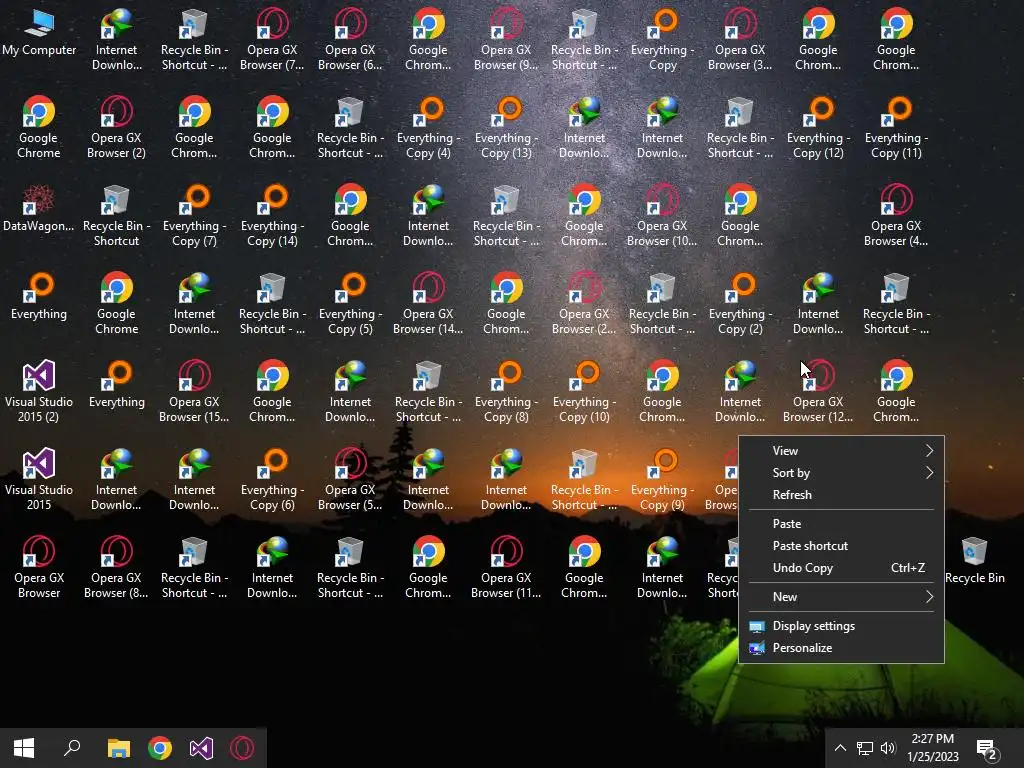This screenshot has width=1024, height=768.
Task: Select the Everything - Copy (2) icon
Action: click(740, 304)
